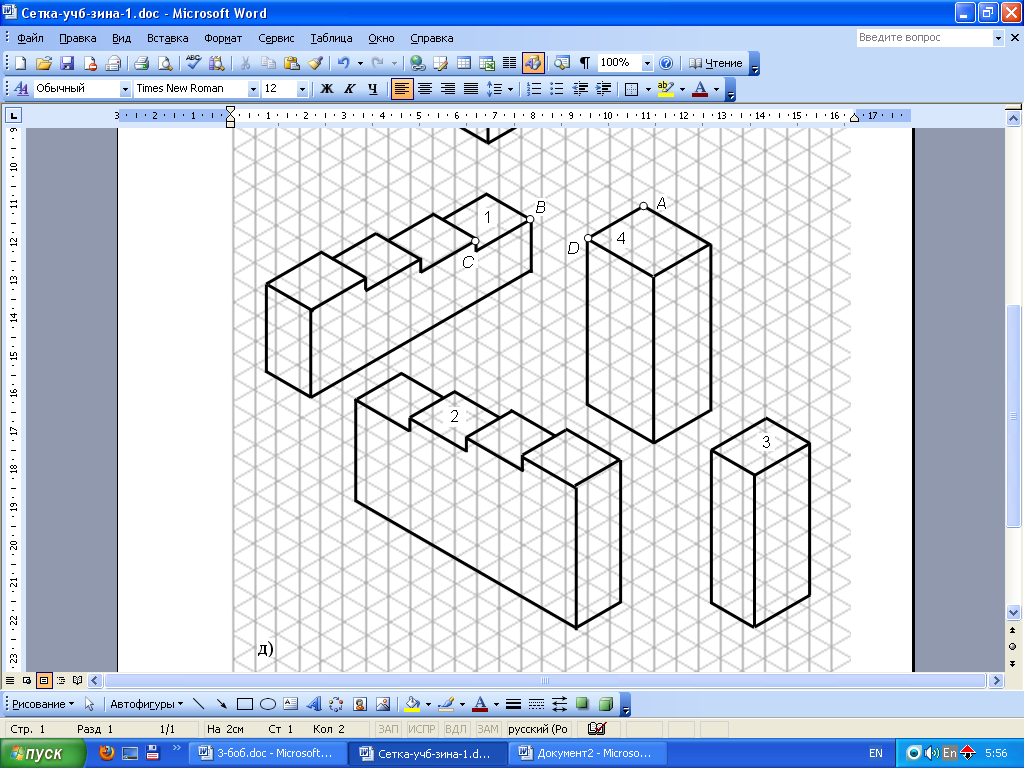Viewport: 1024px width, 768px height.
Task: Toggle justified text alignment
Action: coord(470,89)
